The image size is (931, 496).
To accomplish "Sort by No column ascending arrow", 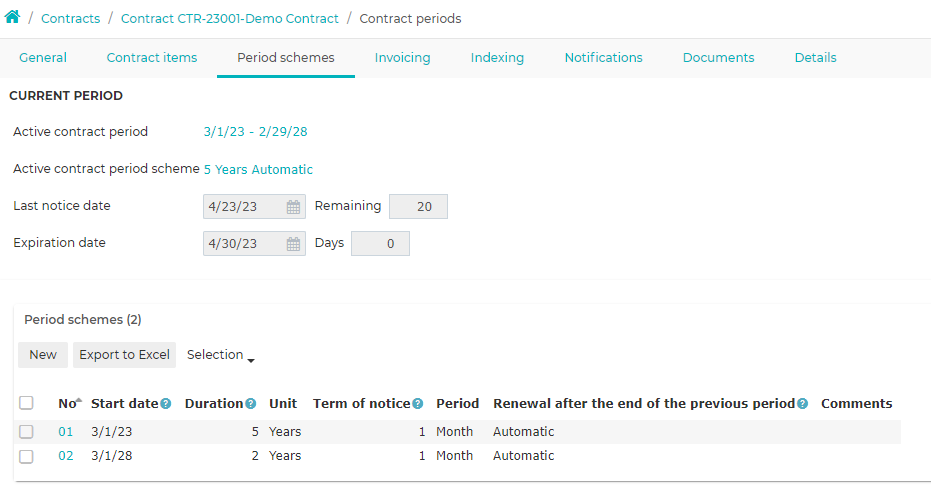I will pyautogui.click(x=79, y=400).
